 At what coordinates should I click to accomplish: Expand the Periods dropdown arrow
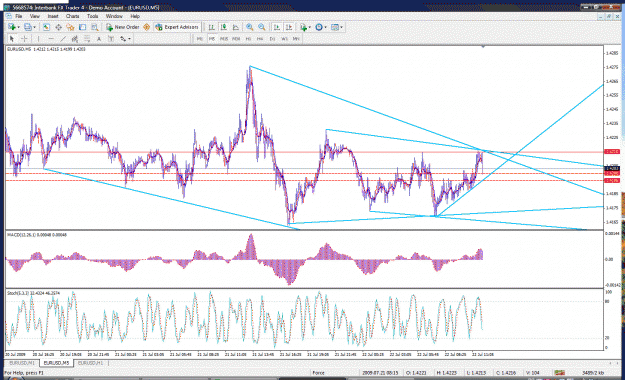pyautogui.click(x=325, y=27)
